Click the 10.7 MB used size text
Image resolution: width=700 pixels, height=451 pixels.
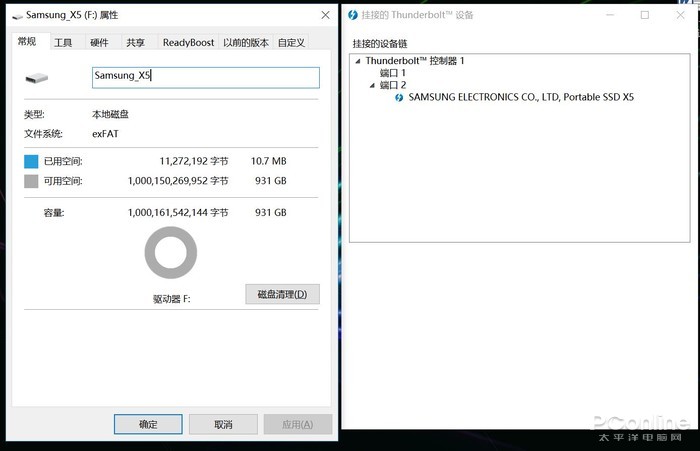pyautogui.click(x=268, y=161)
